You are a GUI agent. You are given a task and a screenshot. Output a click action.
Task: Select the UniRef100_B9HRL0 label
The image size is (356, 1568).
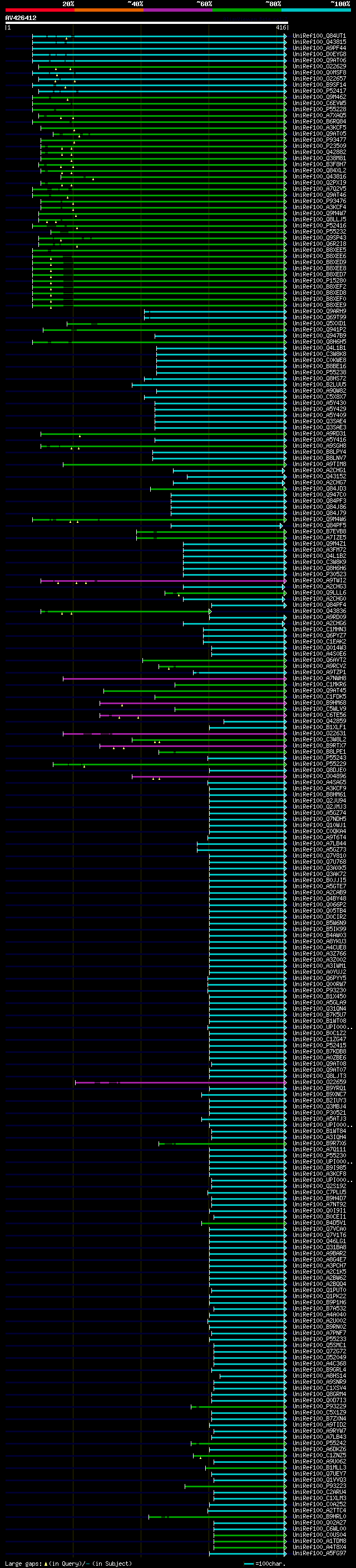pos(319,1517)
